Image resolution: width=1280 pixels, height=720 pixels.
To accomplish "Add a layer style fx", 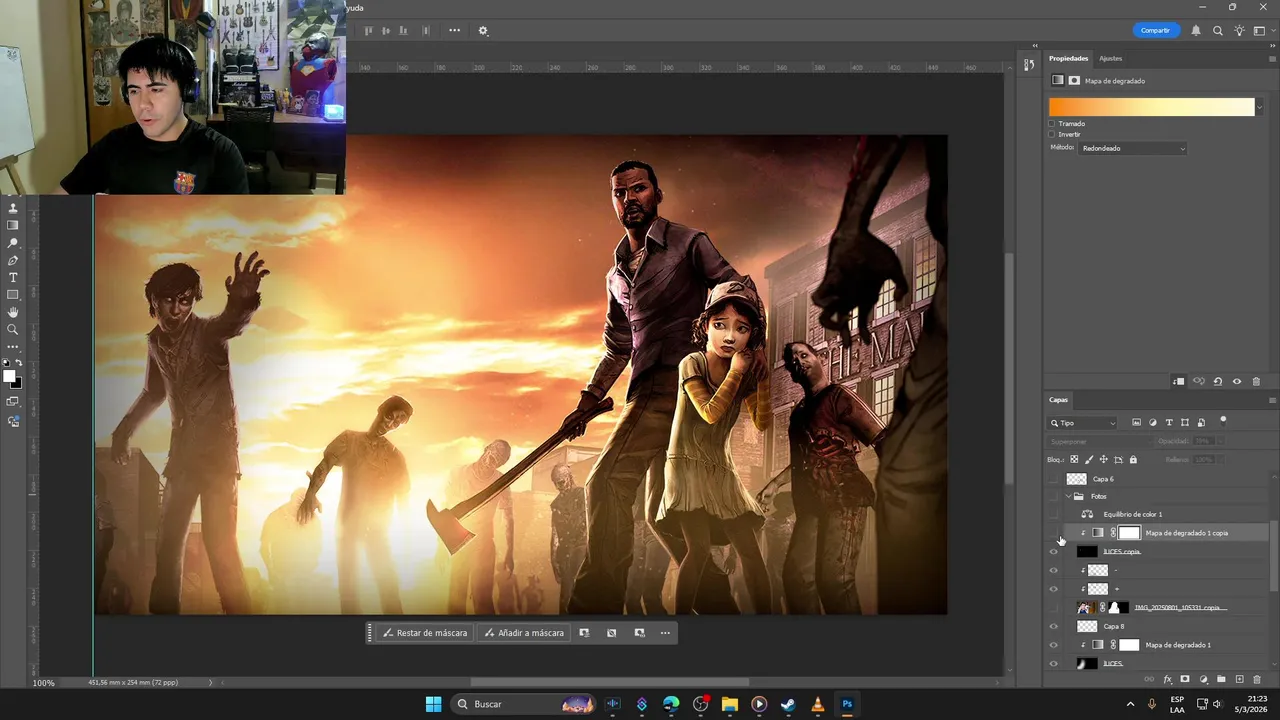I will coord(1167,680).
